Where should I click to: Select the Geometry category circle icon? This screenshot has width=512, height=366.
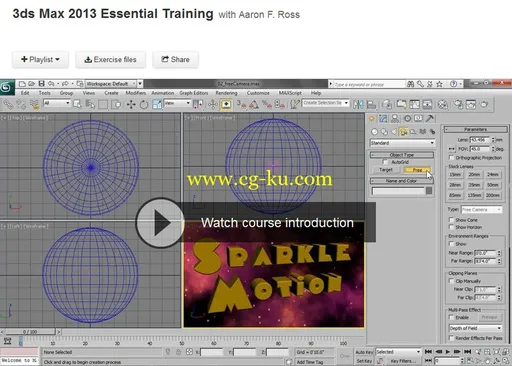(x=375, y=132)
